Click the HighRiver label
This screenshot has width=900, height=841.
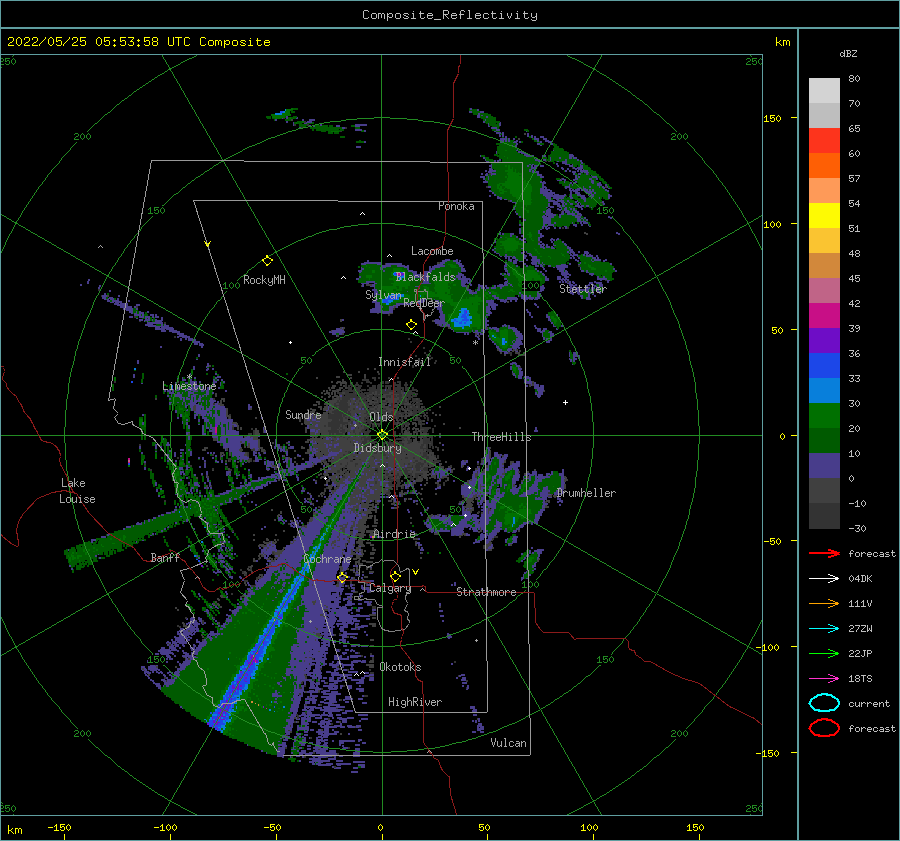tap(415, 702)
